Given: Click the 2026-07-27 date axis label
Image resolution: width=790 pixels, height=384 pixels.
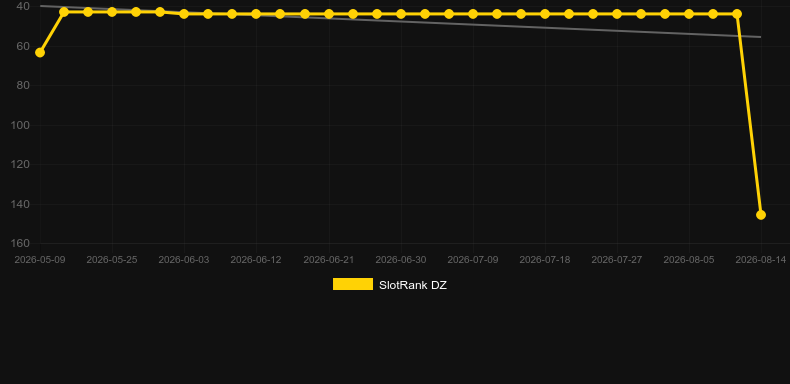Looking at the screenshot, I should pyautogui.click(x=617, y=260).
